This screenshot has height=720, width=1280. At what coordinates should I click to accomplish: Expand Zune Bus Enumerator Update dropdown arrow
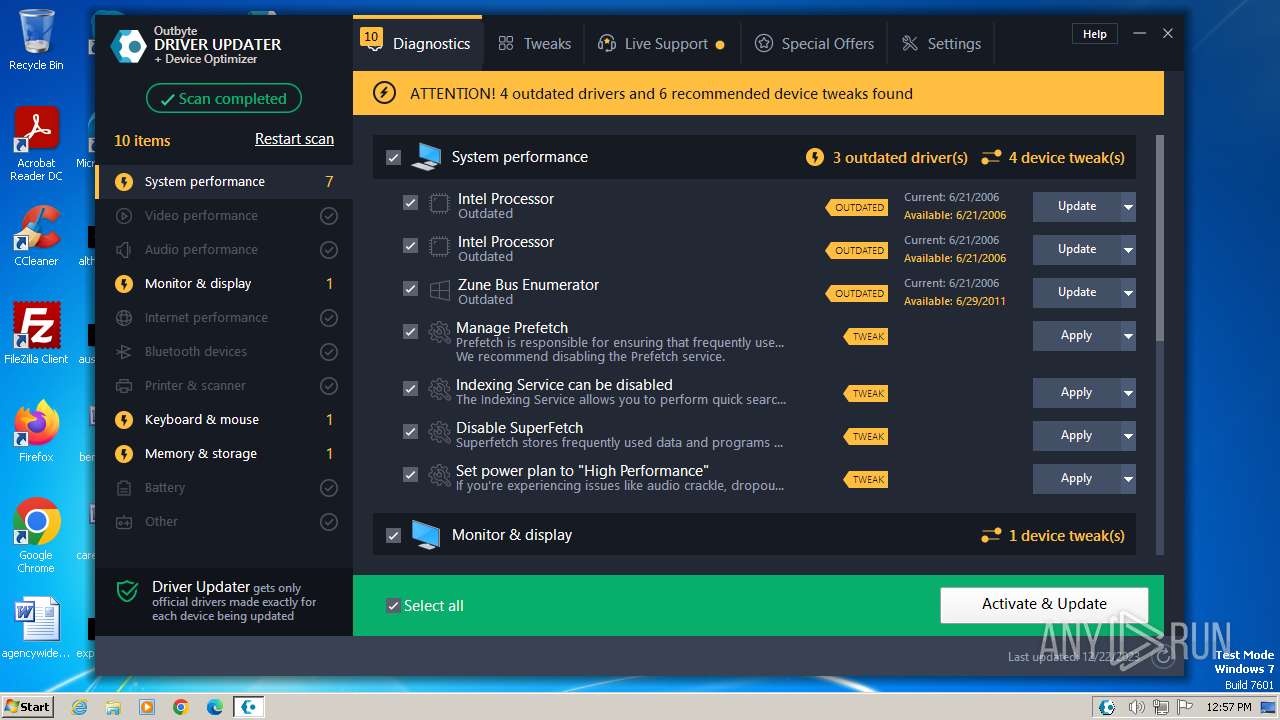point(1128,293)
